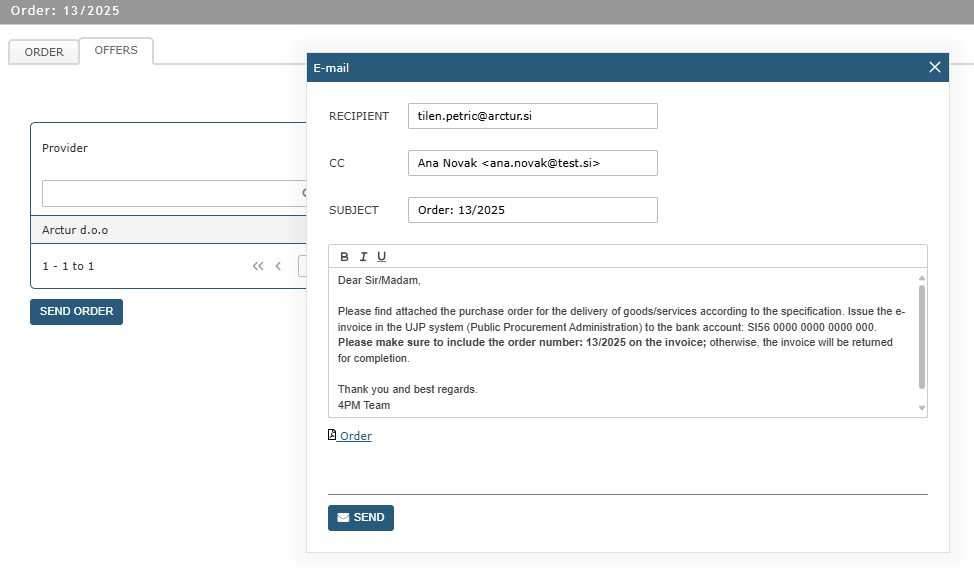Click the email body vertical scrollbar
Viewport: 974px width, 584px height.
[x=921, y=336]
